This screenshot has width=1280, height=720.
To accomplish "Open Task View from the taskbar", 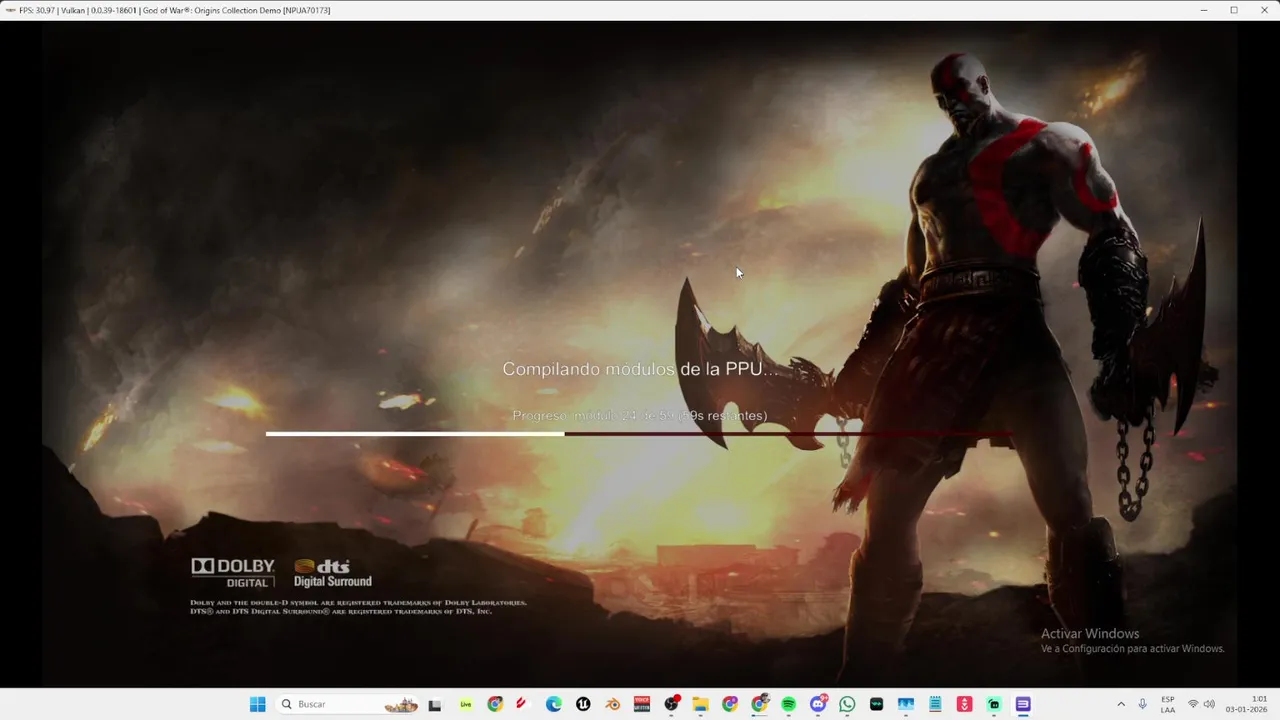I will pyautogui.click(x=435, y=704).
